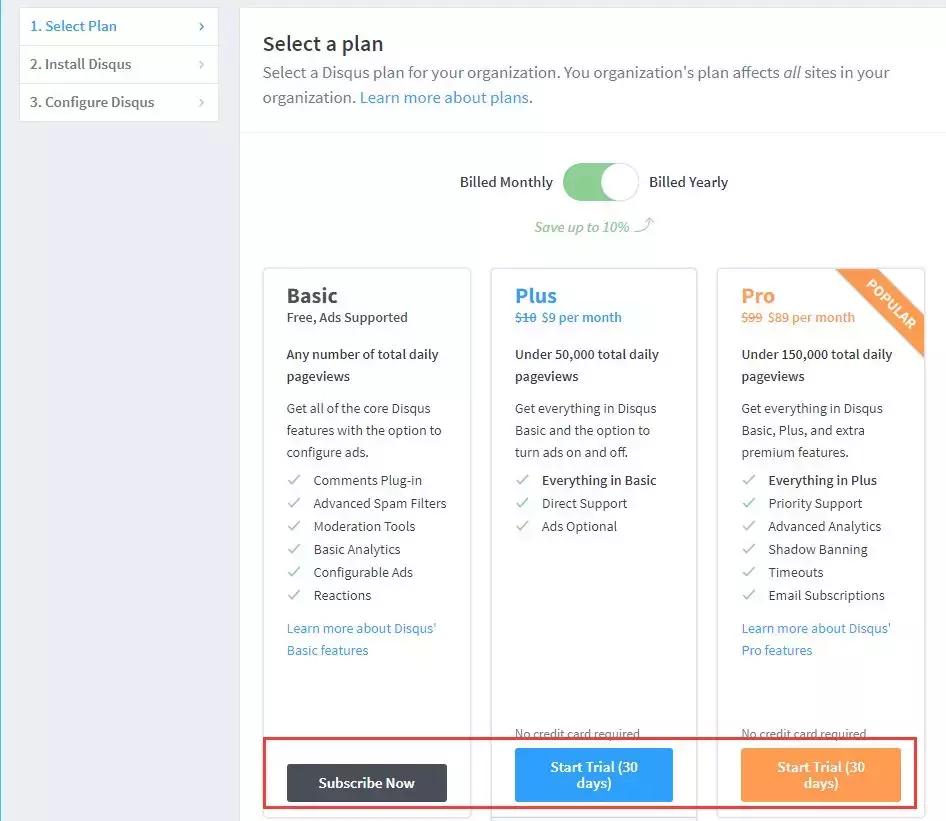946x821 pixels.
Task: Click chevron next to Install Disqus
Action: point(201,65)
